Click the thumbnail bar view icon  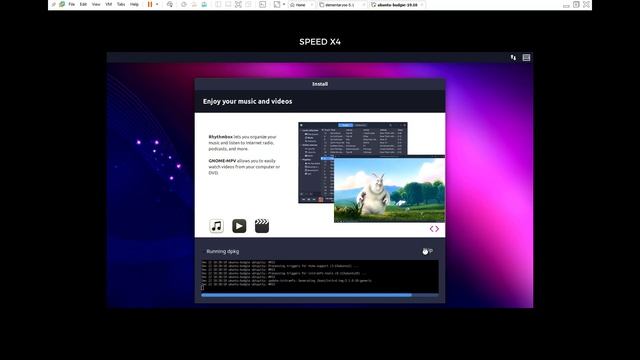click(228, 4)
